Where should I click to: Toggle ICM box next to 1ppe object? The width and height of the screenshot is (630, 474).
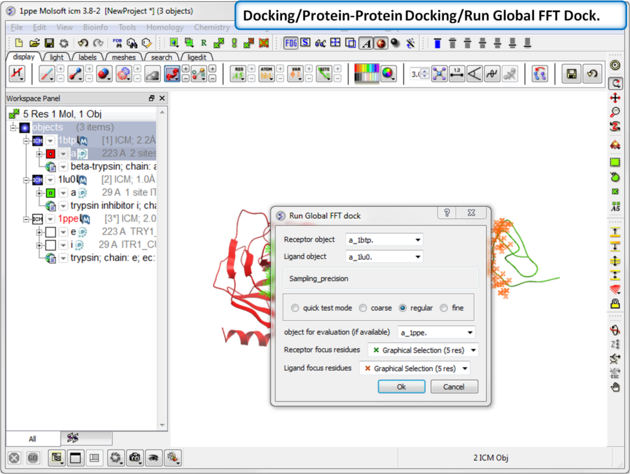tap(37, 219)
